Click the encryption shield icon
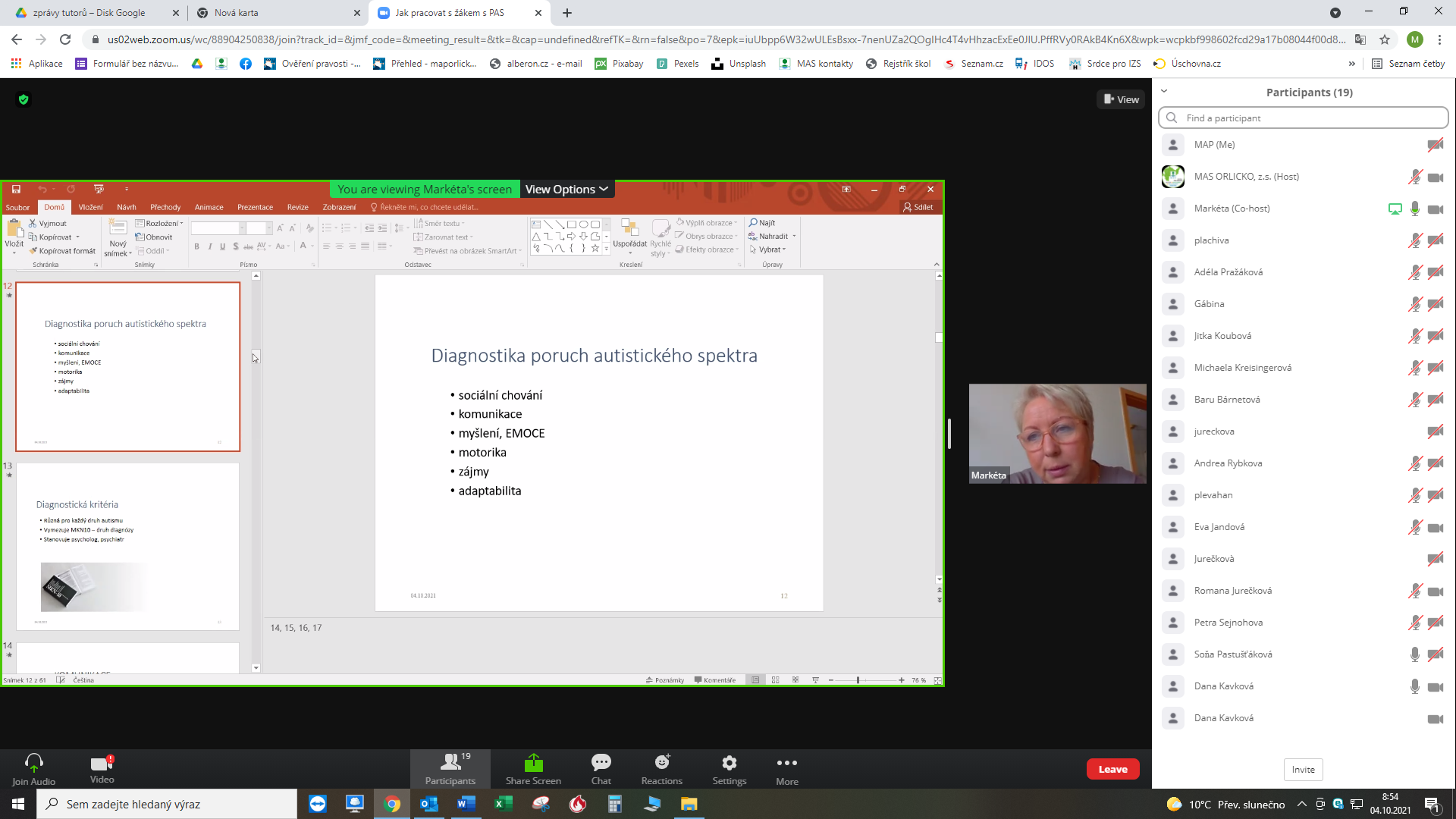 tap(24, 99)
